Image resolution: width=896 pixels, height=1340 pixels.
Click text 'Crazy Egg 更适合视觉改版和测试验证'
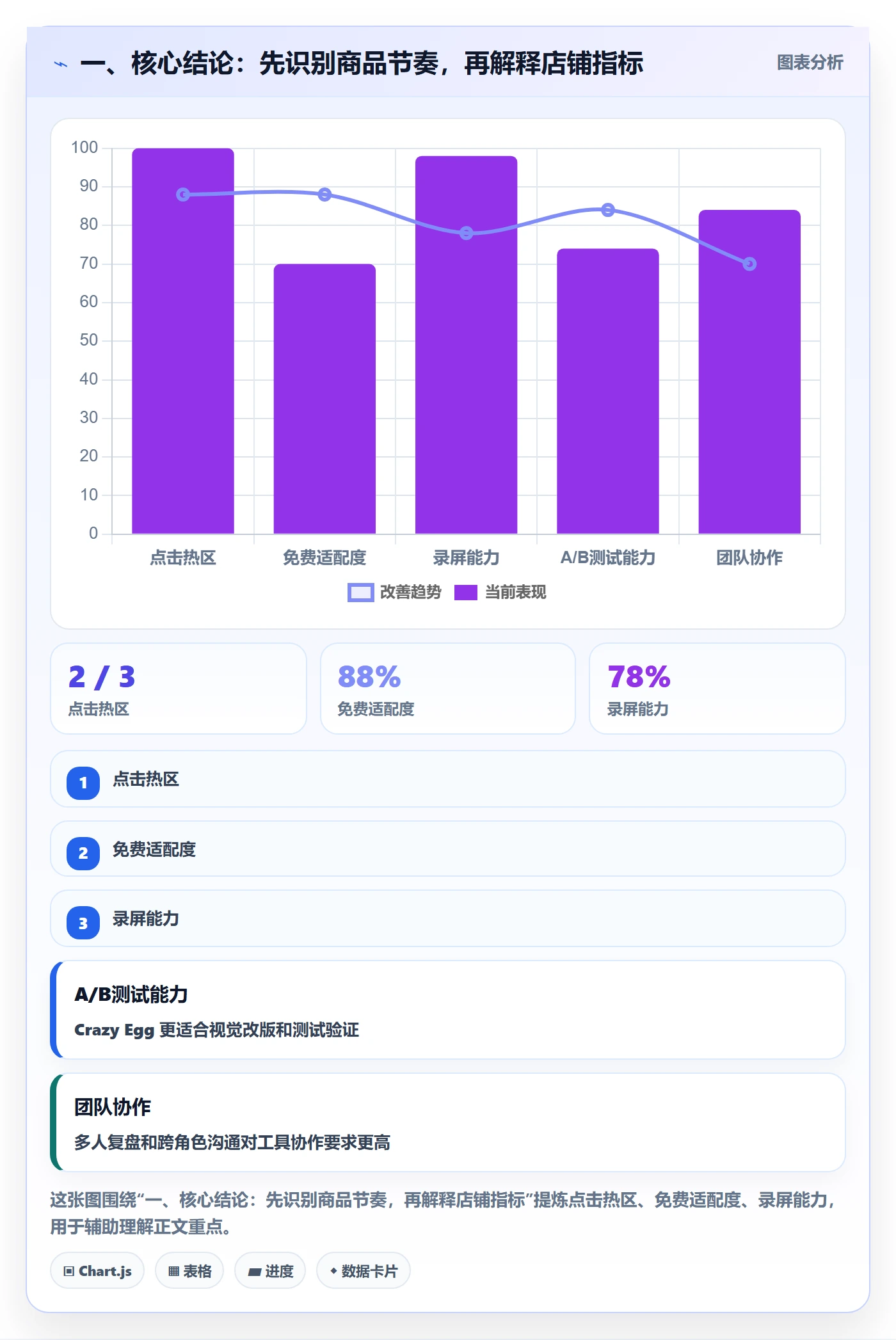pos(217,1030)
